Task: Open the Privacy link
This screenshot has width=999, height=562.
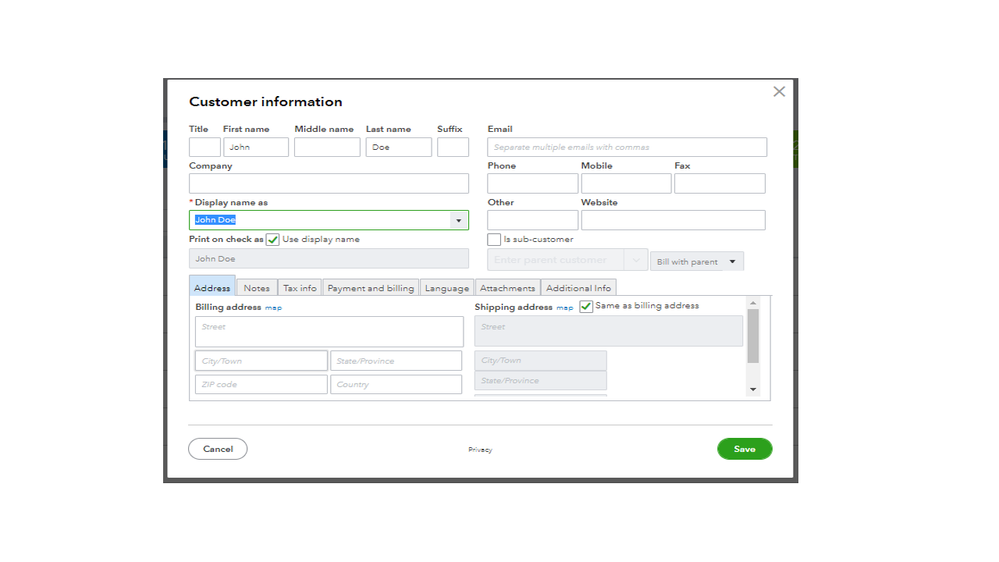Action: pos(480,450)
